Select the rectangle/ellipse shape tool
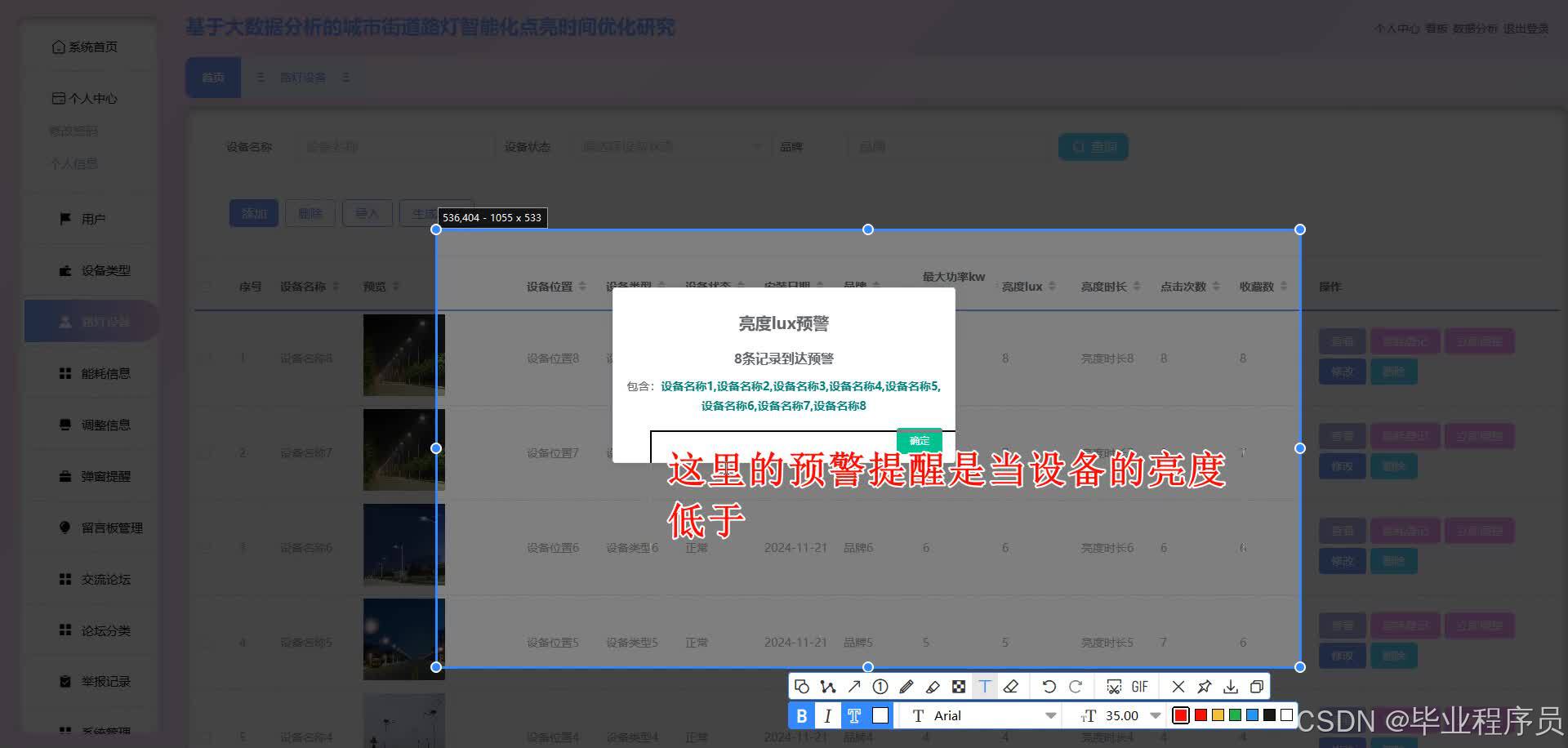Viewport: 1568px width, 748px height. click(802, 687)
